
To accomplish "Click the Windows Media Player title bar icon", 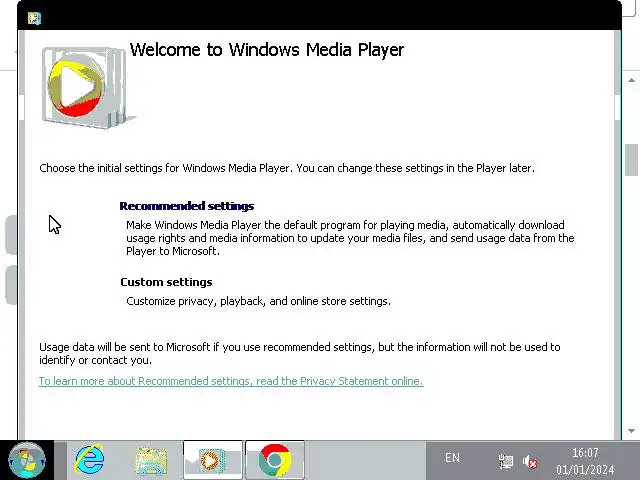I will tap(34, 18).
